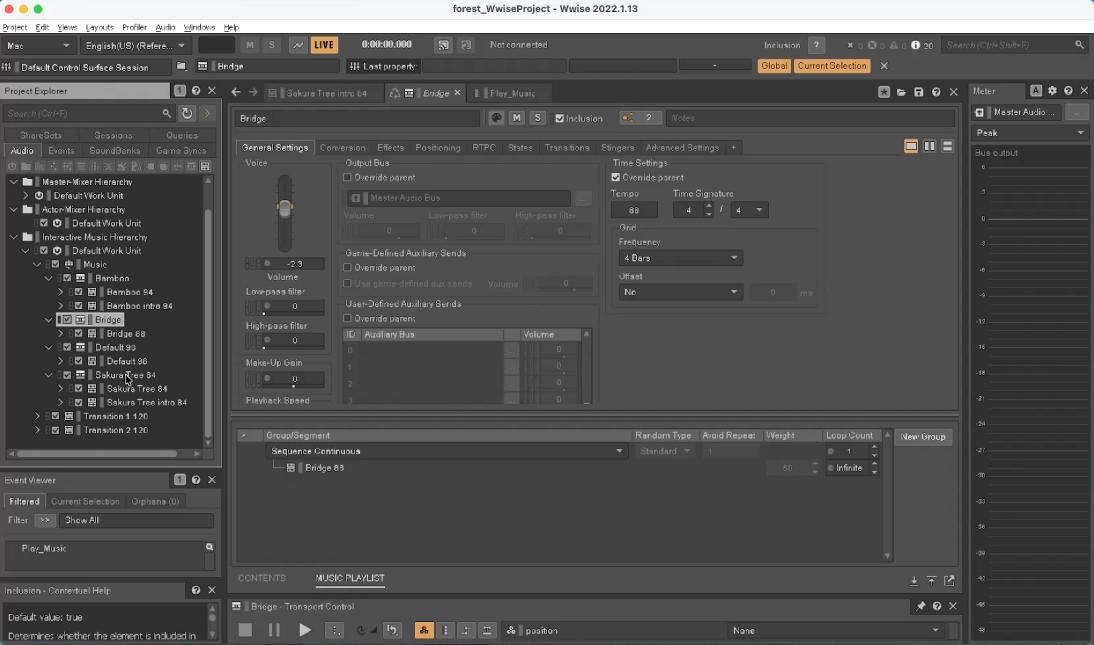Click Show All in Event Viewer
The height and width of the screenshot is (645, 1094).
click(x=137, y=520)
